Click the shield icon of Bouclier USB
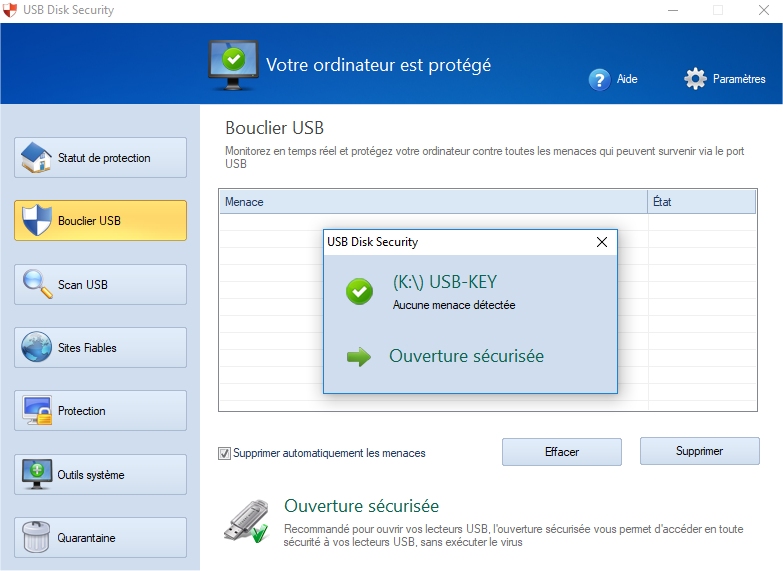 pos(36,220)
